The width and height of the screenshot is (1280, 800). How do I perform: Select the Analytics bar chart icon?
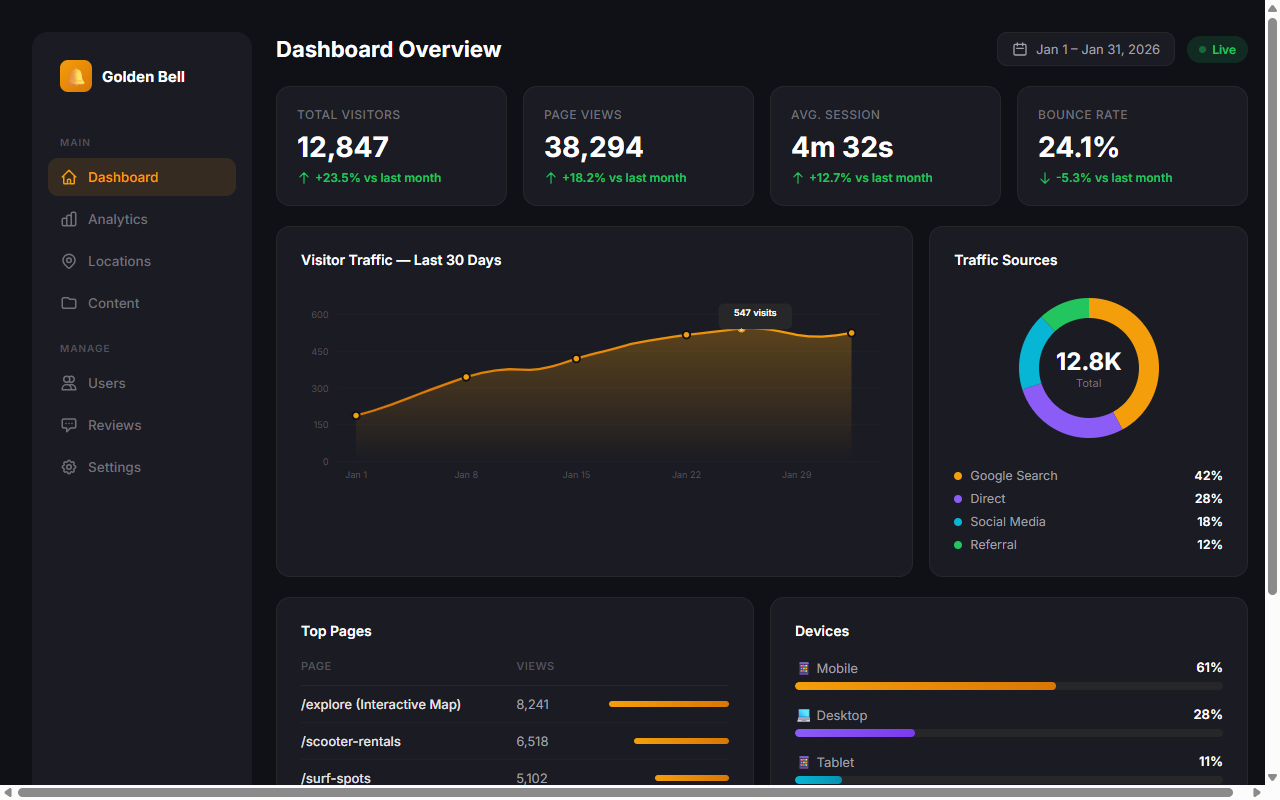coord(68,219)
